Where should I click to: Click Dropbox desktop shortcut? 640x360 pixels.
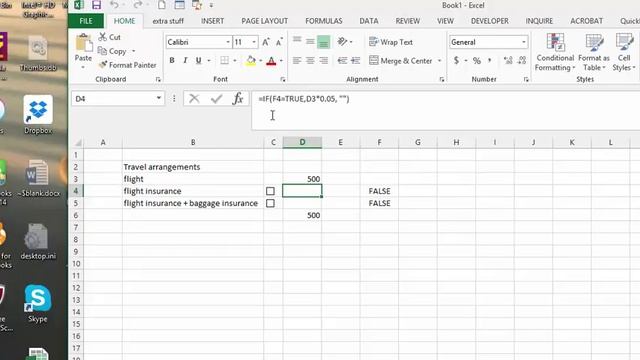(x=38, y=115)
